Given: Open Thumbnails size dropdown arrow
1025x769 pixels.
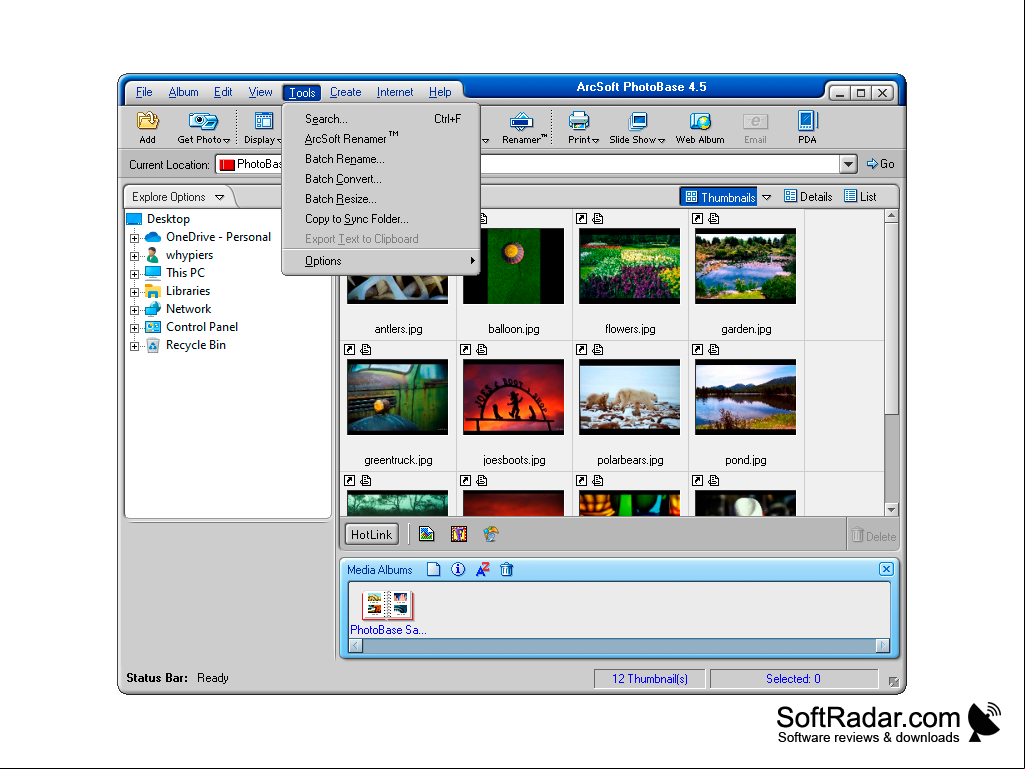Looking at the screenshot, I should tap(767, 197).
